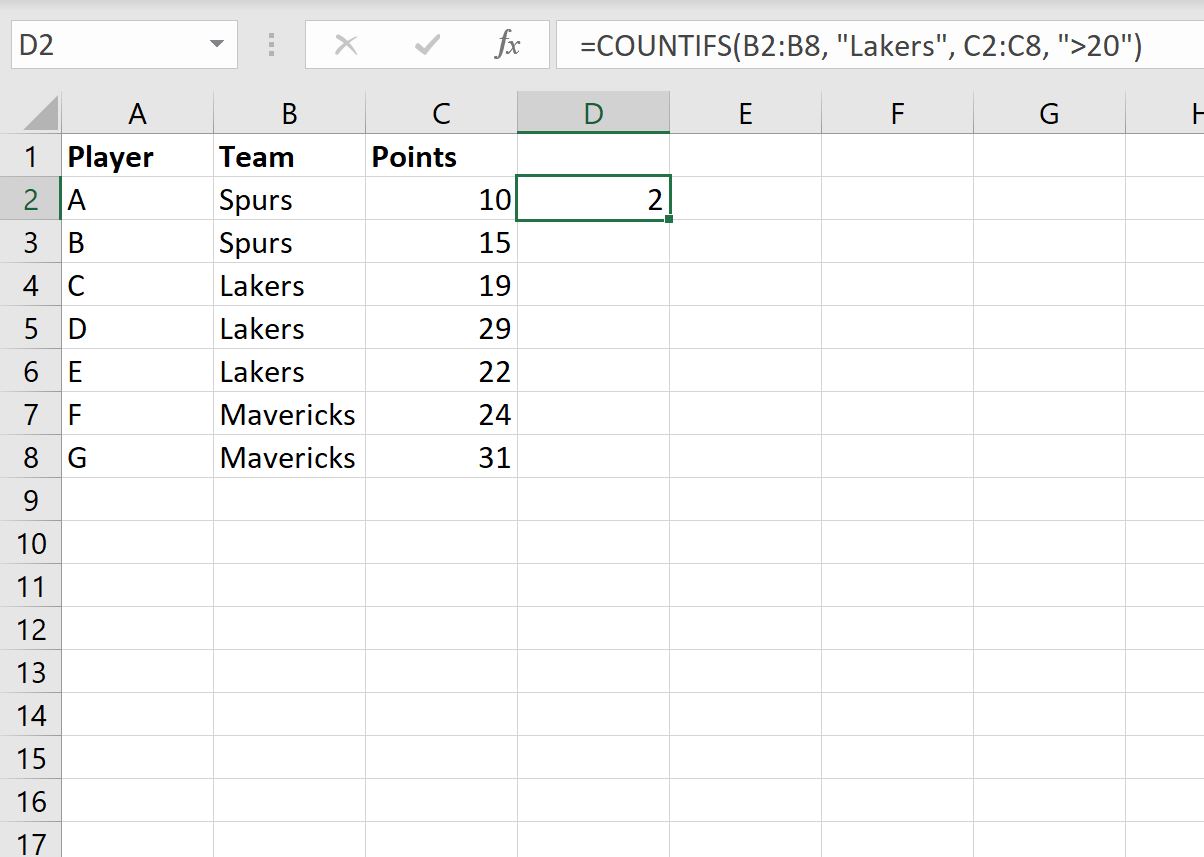Select player G cell

(138, 457)
